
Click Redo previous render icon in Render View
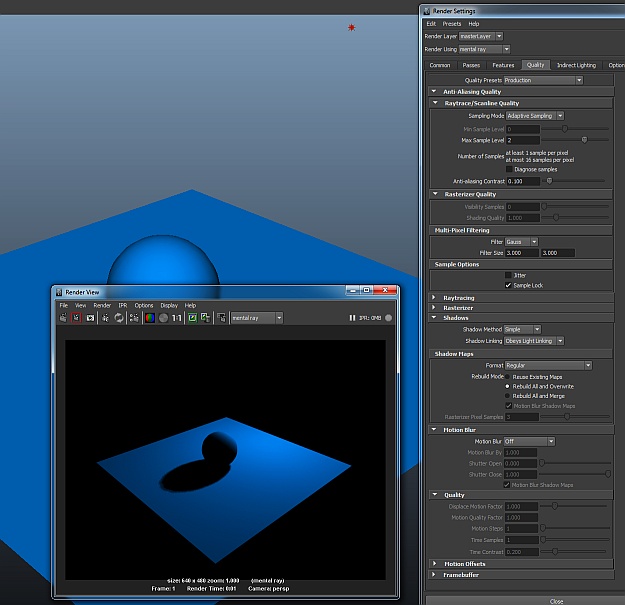[63, 318]
